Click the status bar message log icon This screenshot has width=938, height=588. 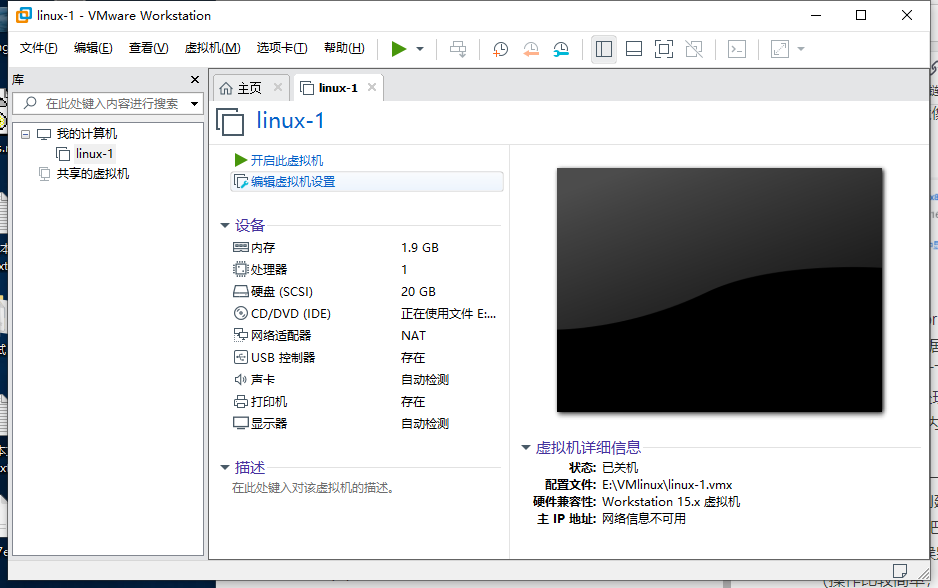pos(900,570)
